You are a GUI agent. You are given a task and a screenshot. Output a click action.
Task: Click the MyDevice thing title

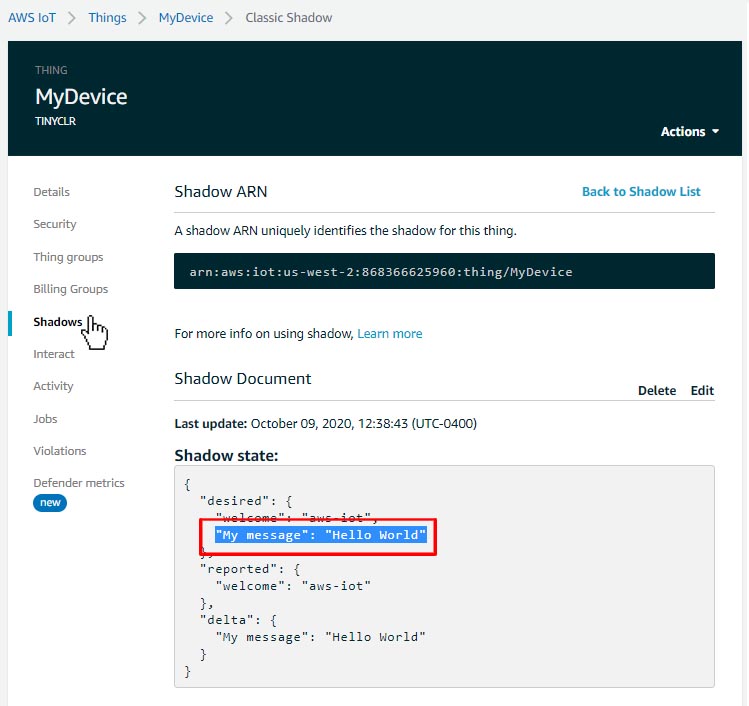coord(81,97)
